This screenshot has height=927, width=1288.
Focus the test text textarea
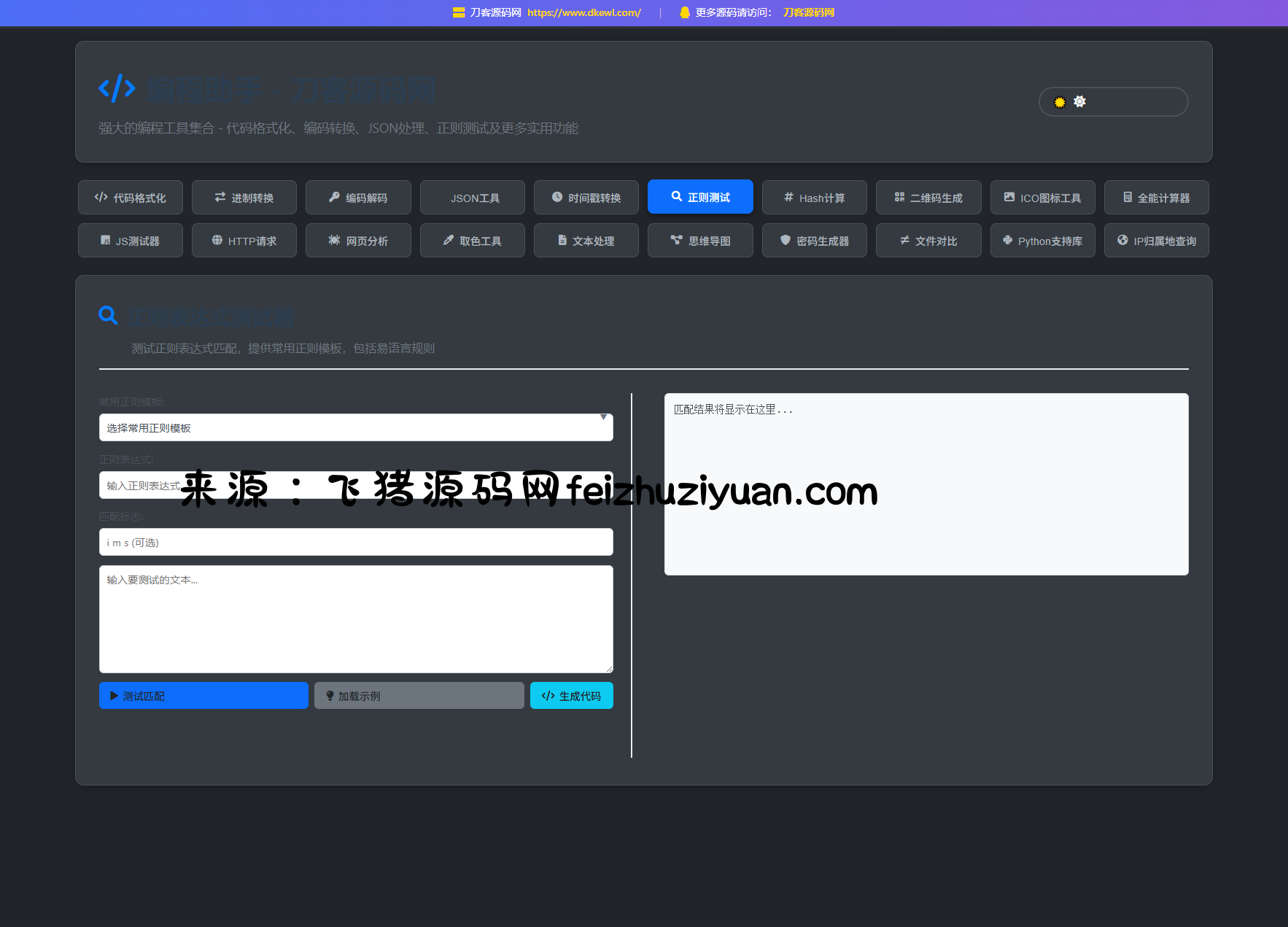(x=355, y=618)
